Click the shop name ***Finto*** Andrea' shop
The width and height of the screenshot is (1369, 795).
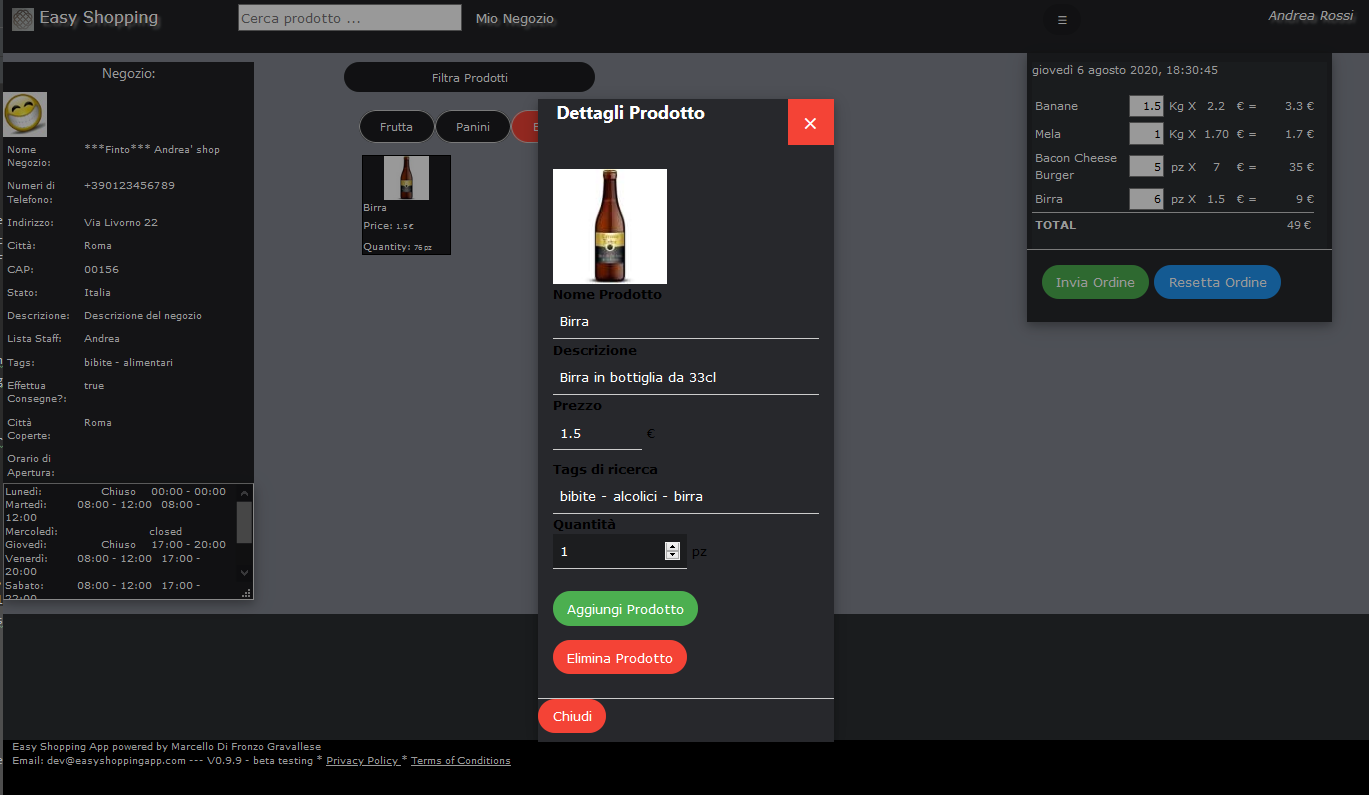pos(152,150)
